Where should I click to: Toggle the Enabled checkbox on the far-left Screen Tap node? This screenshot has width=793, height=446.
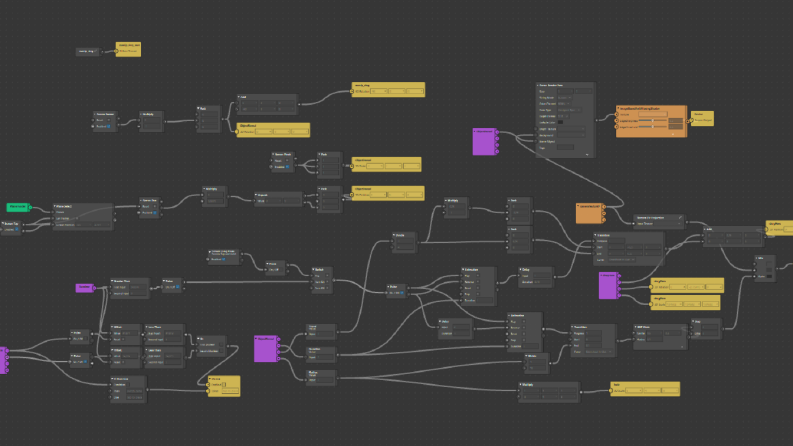pyautogui.click(x=18, y=230)
